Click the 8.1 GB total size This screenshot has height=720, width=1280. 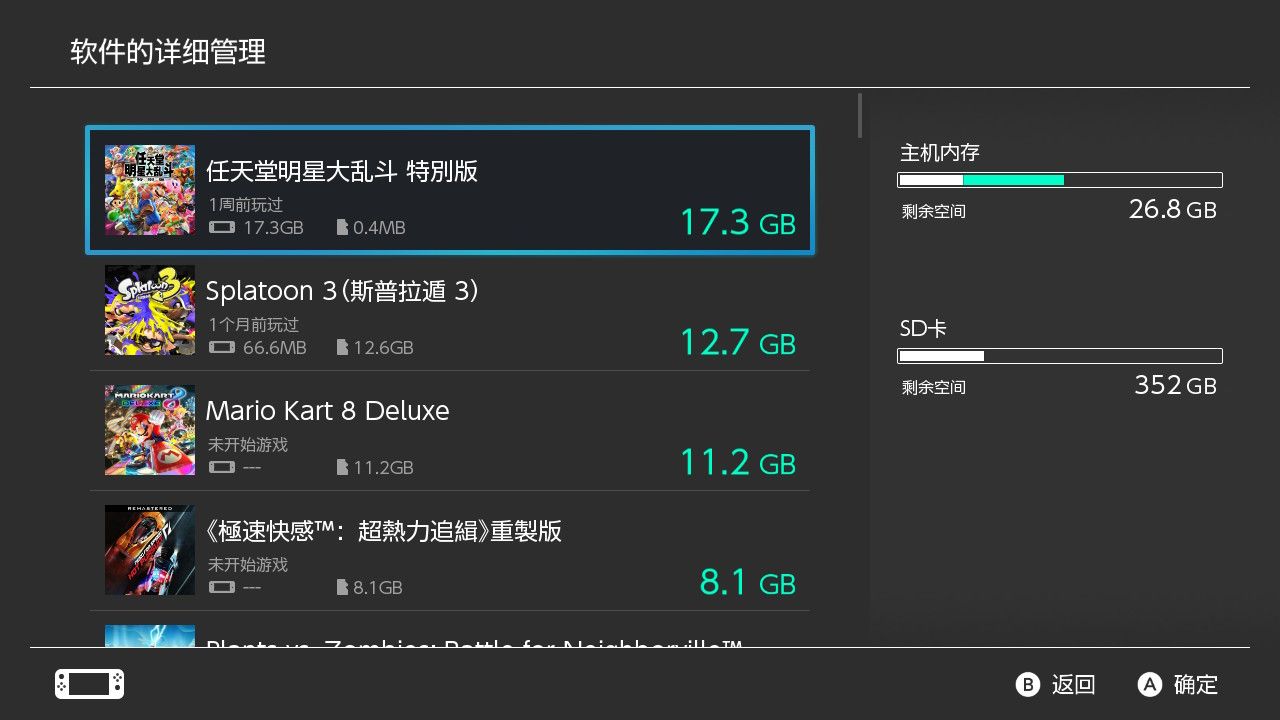coord(748,582)
